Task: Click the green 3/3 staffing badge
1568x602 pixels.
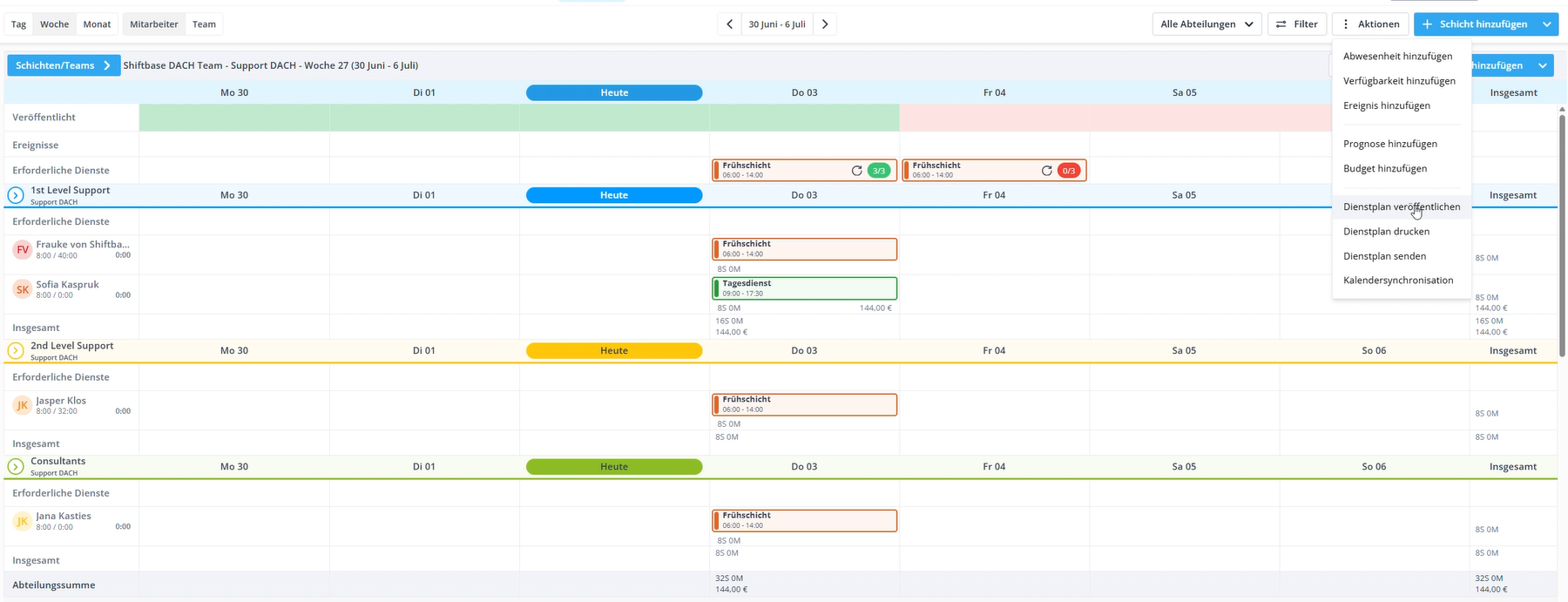Action: click(879, 171)
